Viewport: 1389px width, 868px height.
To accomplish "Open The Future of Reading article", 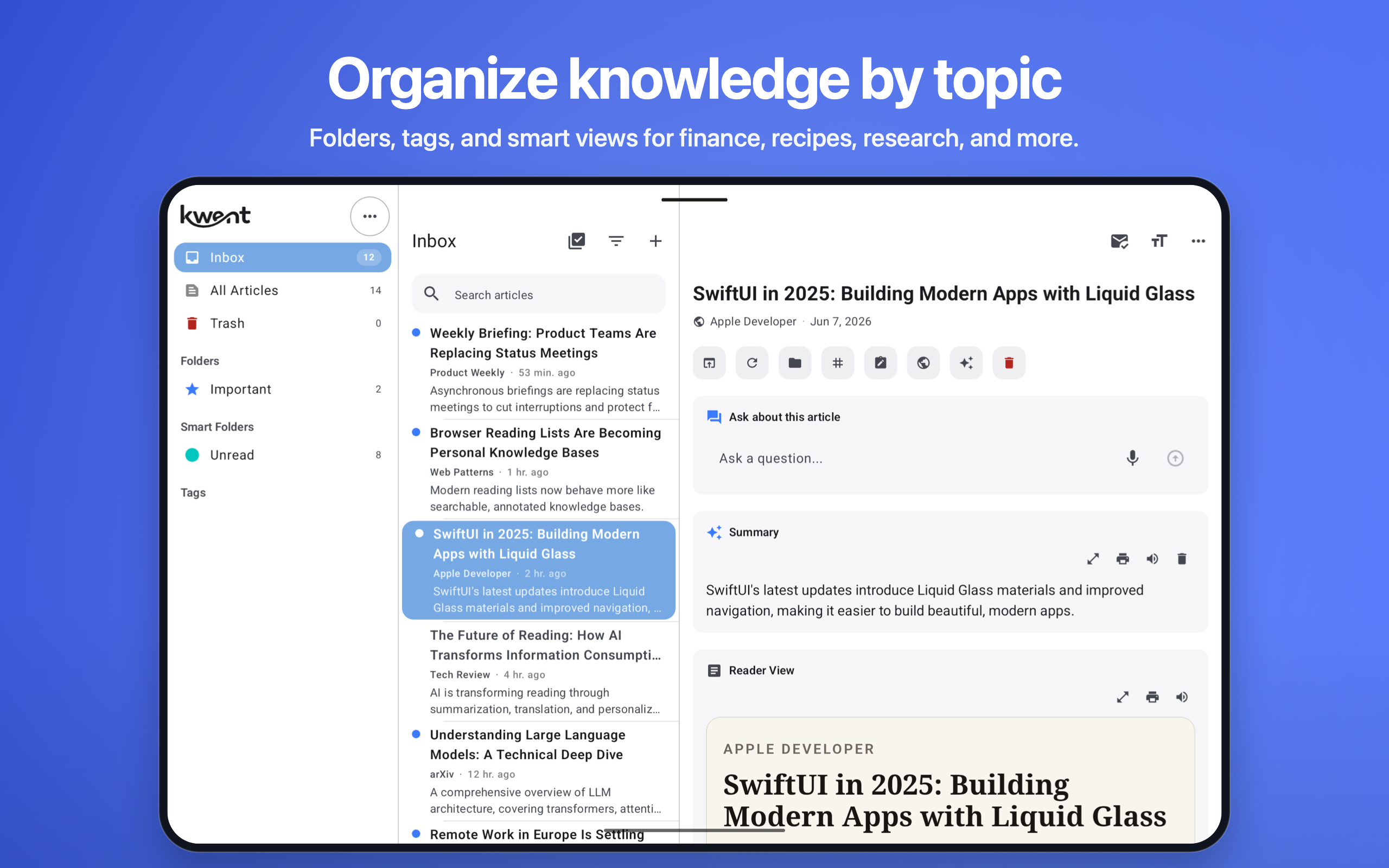I will (x=539, y=671).
